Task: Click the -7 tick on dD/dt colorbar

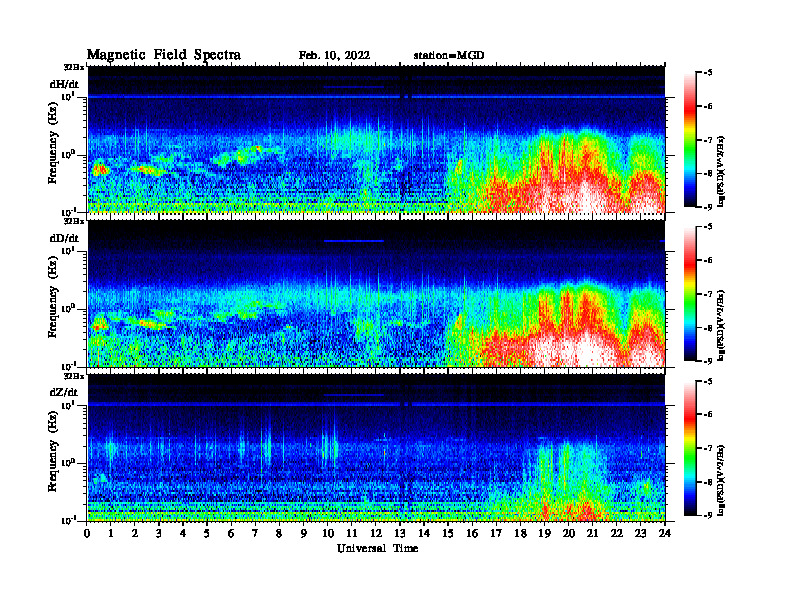Action: (x=708, y=294)
